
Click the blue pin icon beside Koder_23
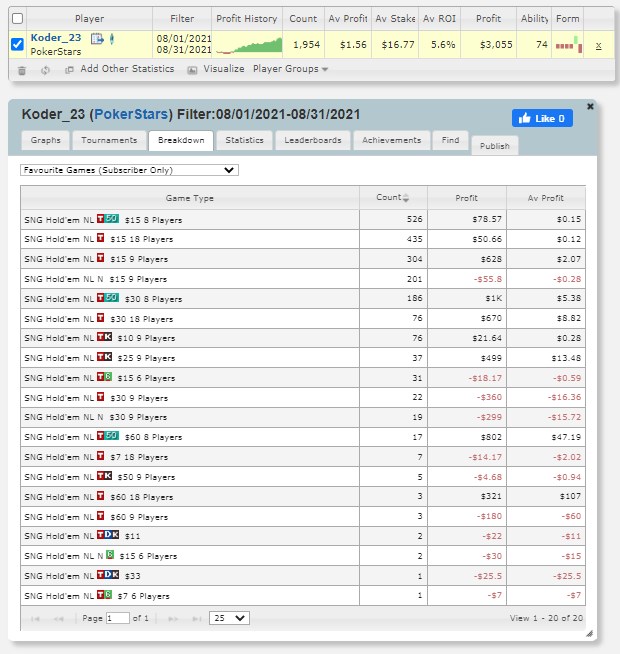click(x=111, y=39)
